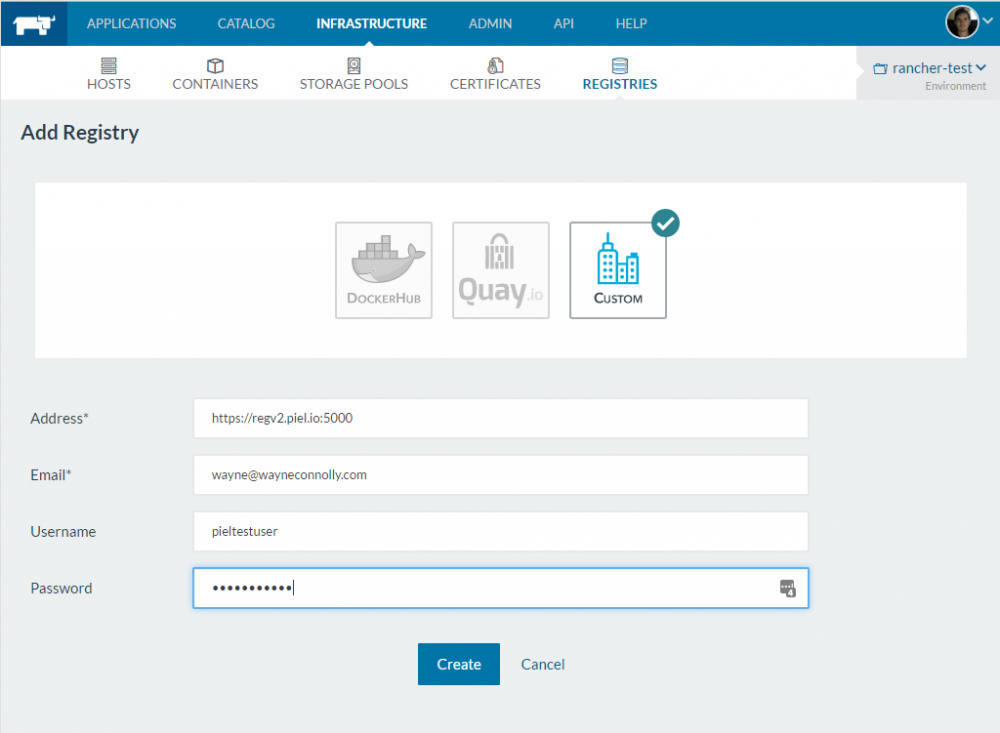
Task: Select the Containers infrastructure icon
Action: pos(214,65)
